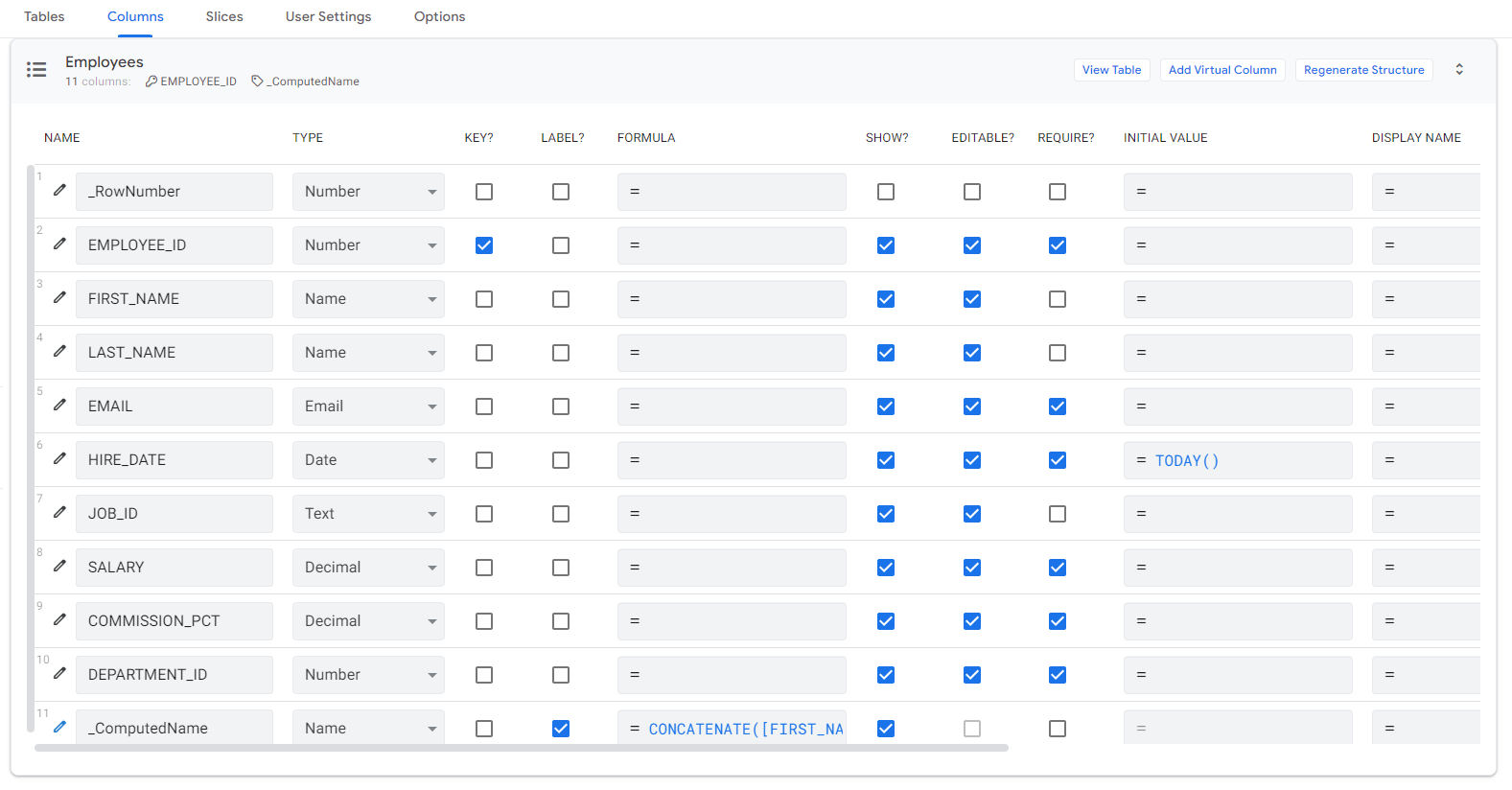Image resolution: width=1512 pixels, height=790 pixels.
Task: Click the formula field for EMAIL
Action: coord(732,407)
